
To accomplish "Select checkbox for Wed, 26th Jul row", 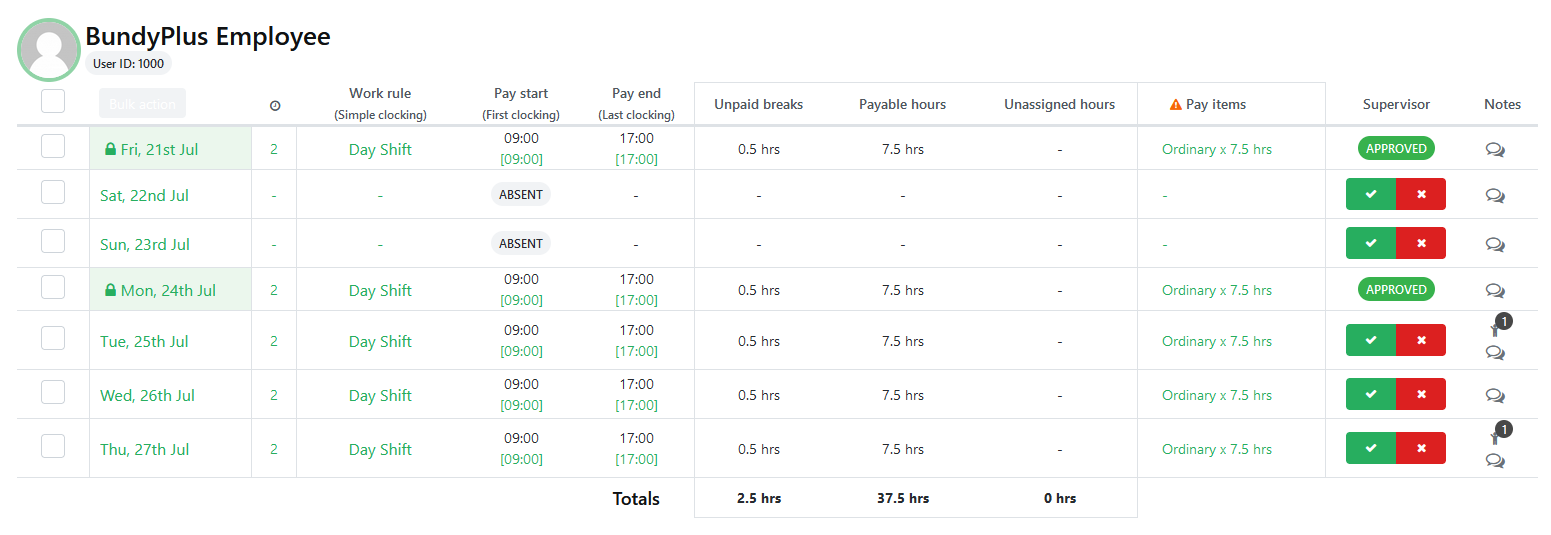I will (53, 392).
